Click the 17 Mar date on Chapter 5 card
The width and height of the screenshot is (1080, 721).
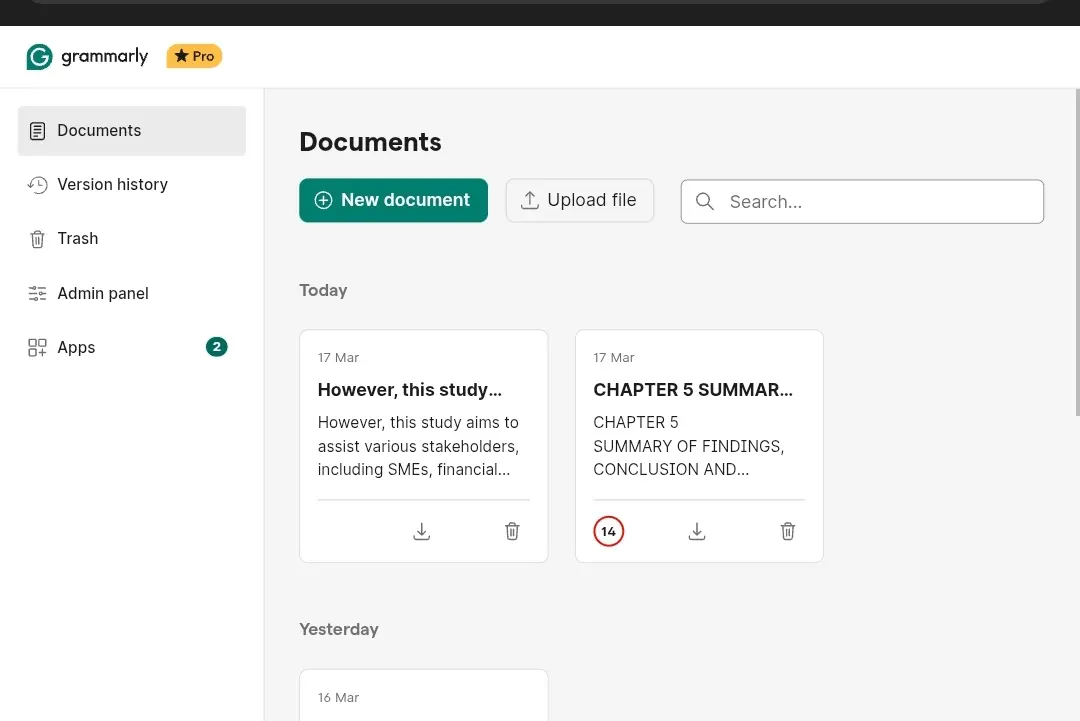tap(614, 357)
